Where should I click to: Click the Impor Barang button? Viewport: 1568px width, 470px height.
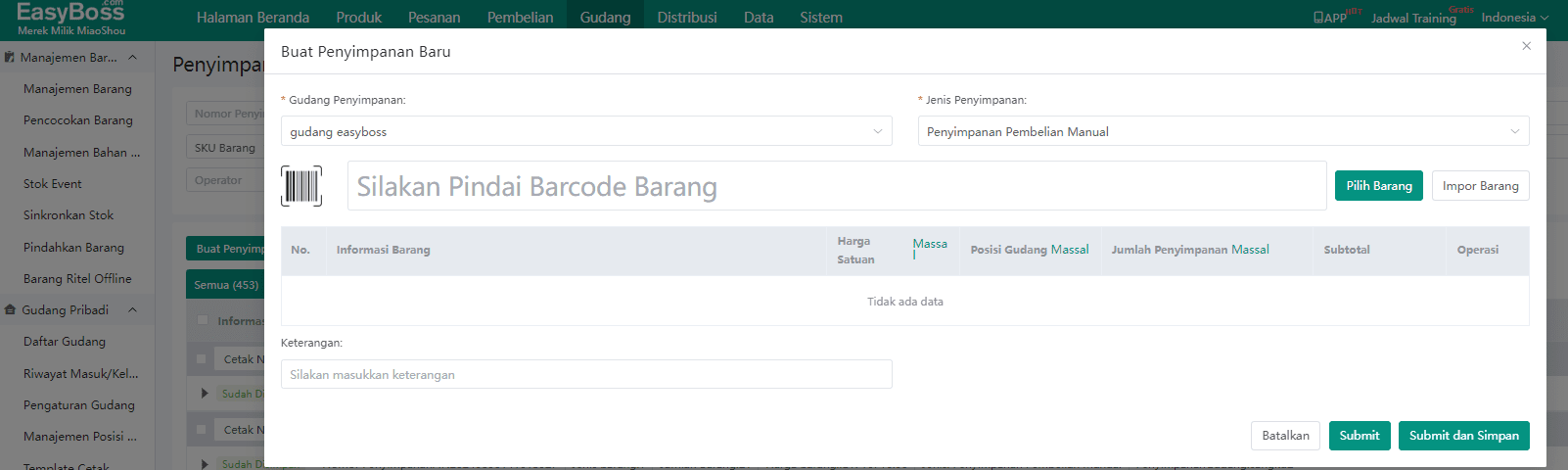(1480, 186)
